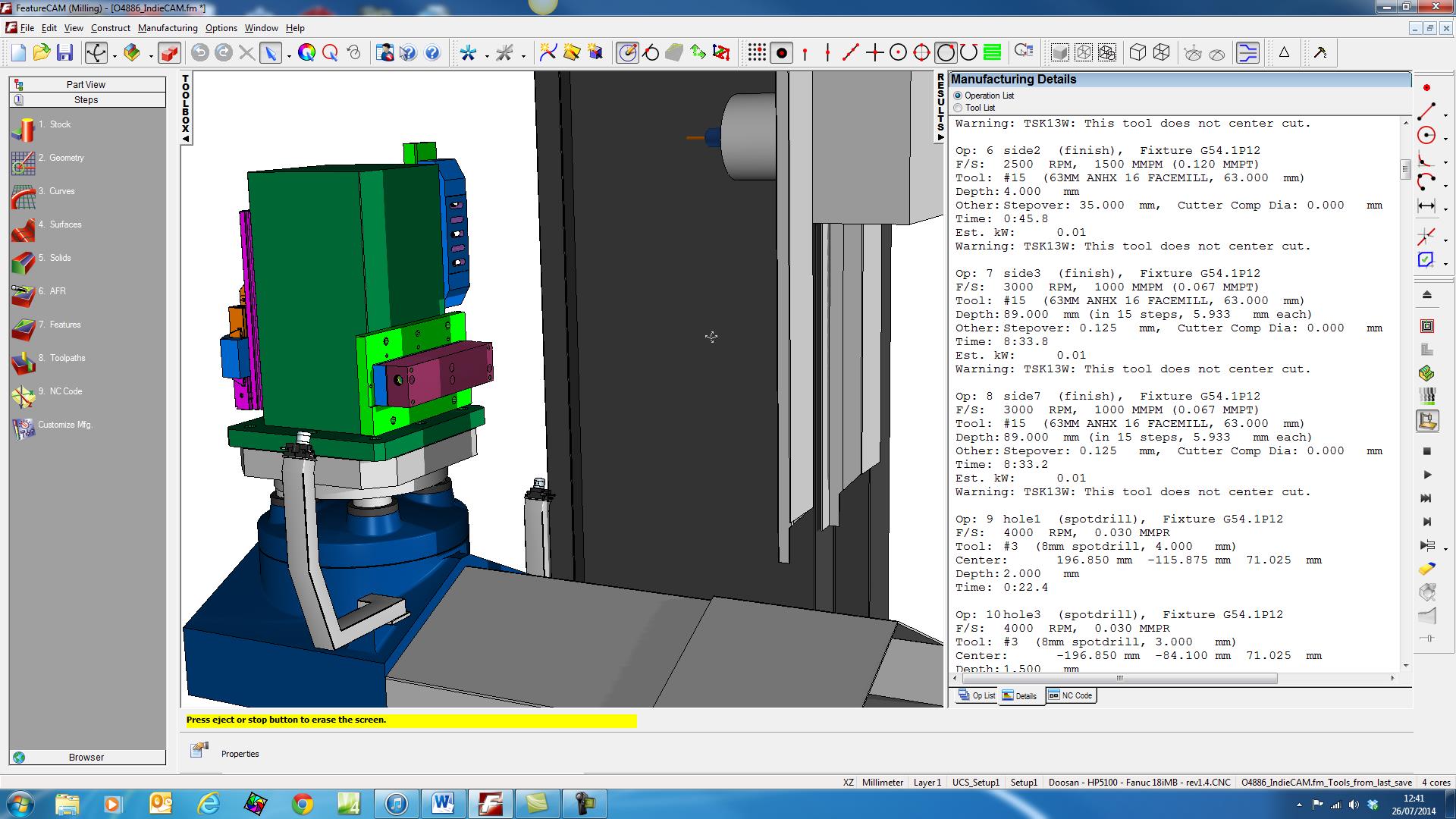Open dropdown beside the line tool
Viewport: 1456px width, 819px height.
[x=1446, y=115]
